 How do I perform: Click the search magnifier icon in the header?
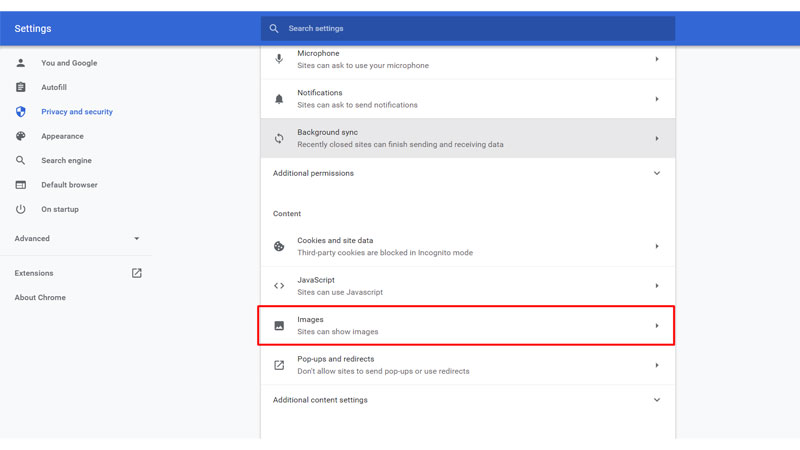(274, 29)
